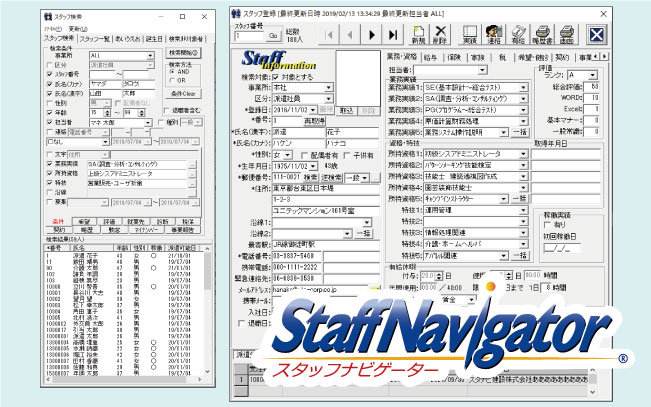This screenshot has height=407, width=651.
Task: Close the form with big blue X icon
Action: tap(596, 34)
